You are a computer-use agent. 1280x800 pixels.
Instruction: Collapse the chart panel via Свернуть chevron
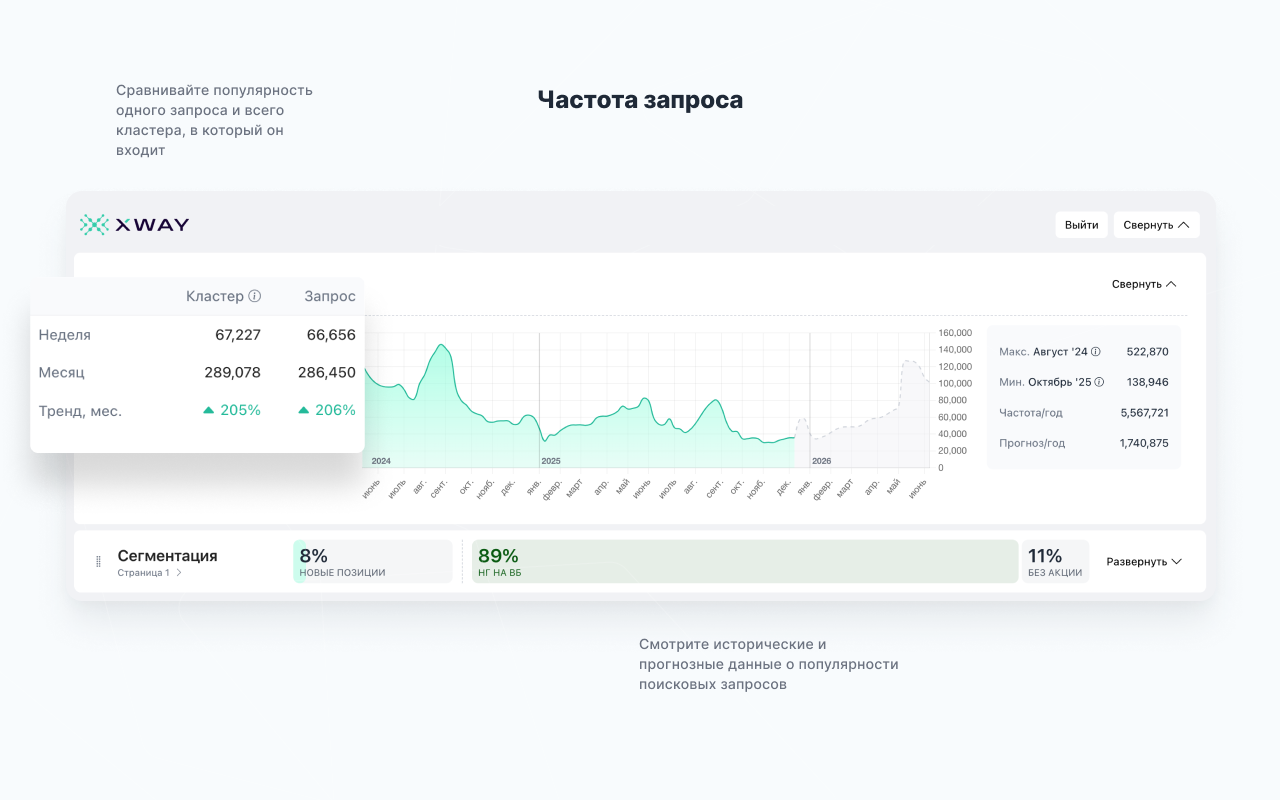coord(1144,284)
